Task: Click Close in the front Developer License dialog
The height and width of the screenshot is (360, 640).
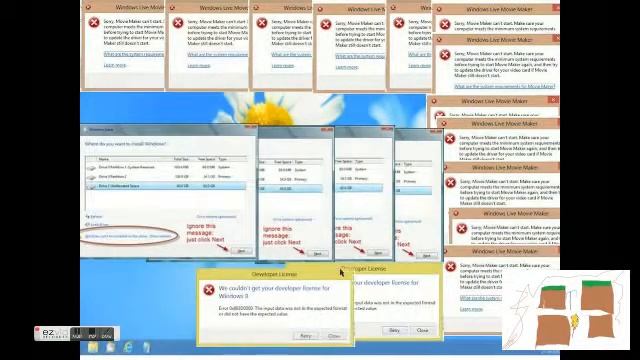Action: 334,336
